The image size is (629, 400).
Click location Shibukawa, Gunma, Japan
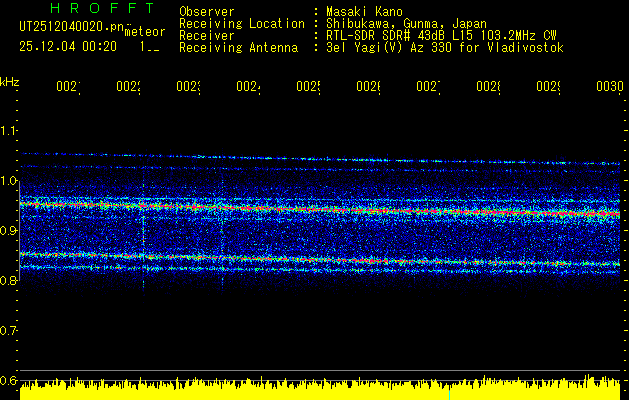pyautogui.click(x=406, y=24)
